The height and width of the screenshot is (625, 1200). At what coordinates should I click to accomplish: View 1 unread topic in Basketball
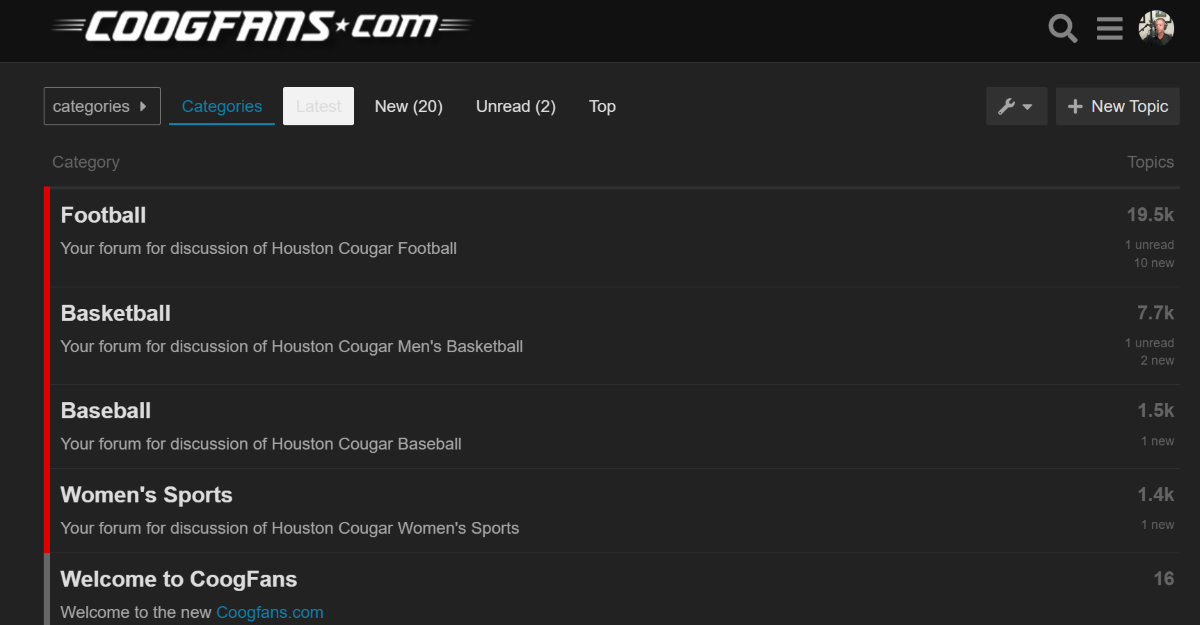pyautogui.click(x=1149, y=343)
